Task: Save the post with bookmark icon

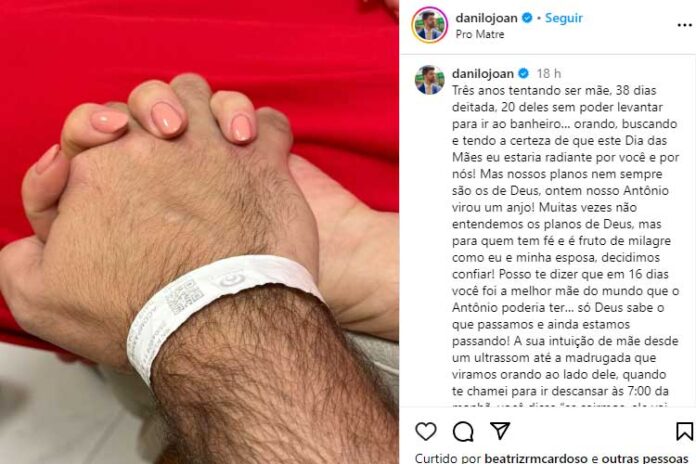Action: point(684,432)
